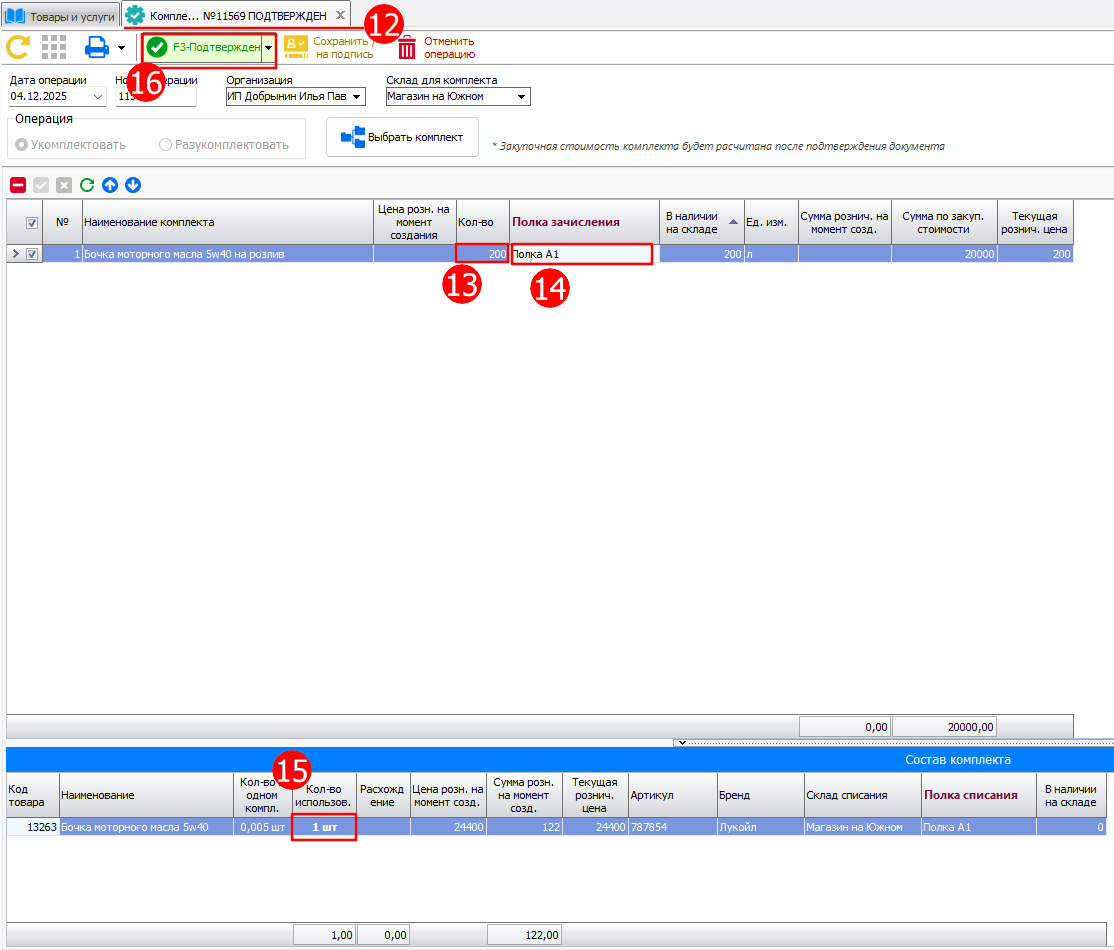Open the Организация dropdown
The width and height of the screenshot is (1114, 950).
click(358, 97)
